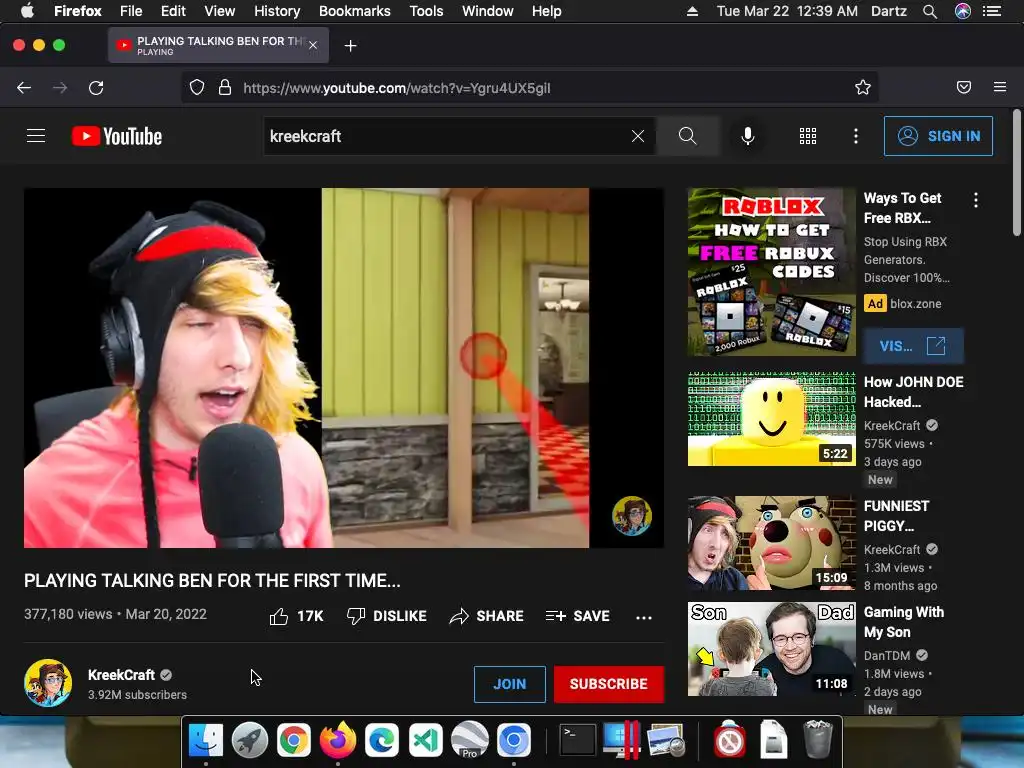Reload the current page
This screenshot has width=1024, height=768.
[96, 88]
